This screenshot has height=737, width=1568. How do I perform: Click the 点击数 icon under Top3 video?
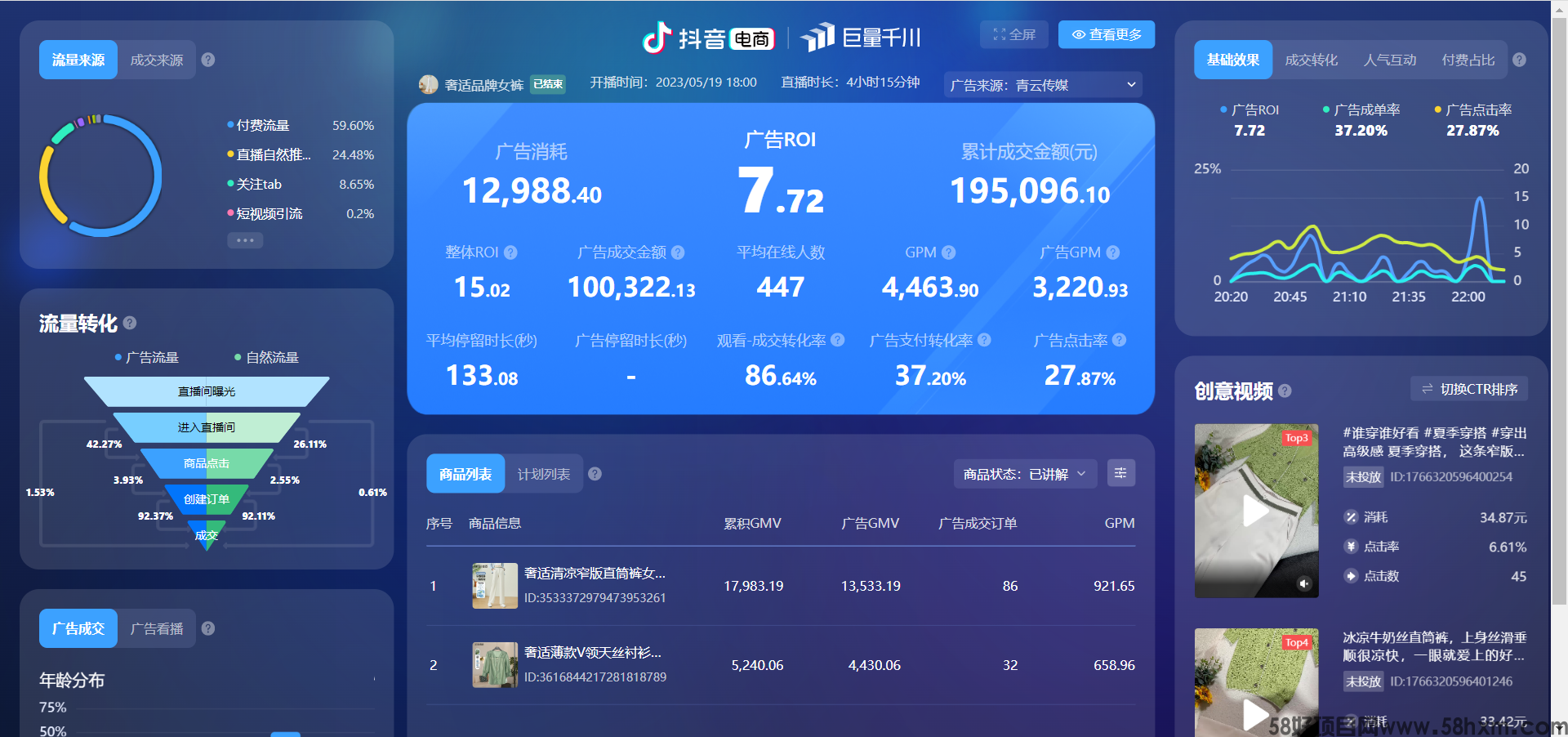click(x=1351, y=576)
